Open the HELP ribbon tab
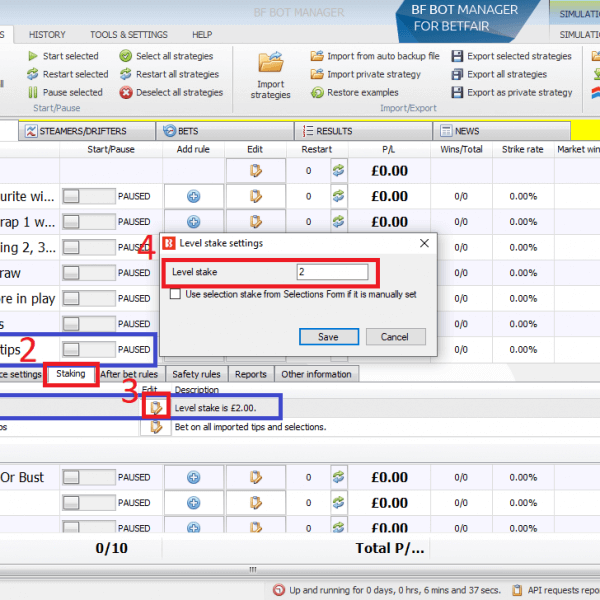 202,35
